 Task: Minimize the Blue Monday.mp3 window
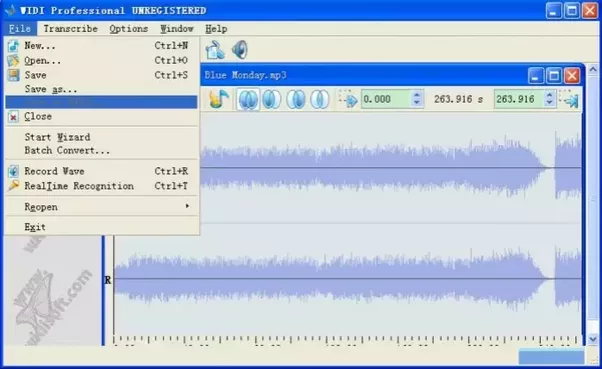536,76
